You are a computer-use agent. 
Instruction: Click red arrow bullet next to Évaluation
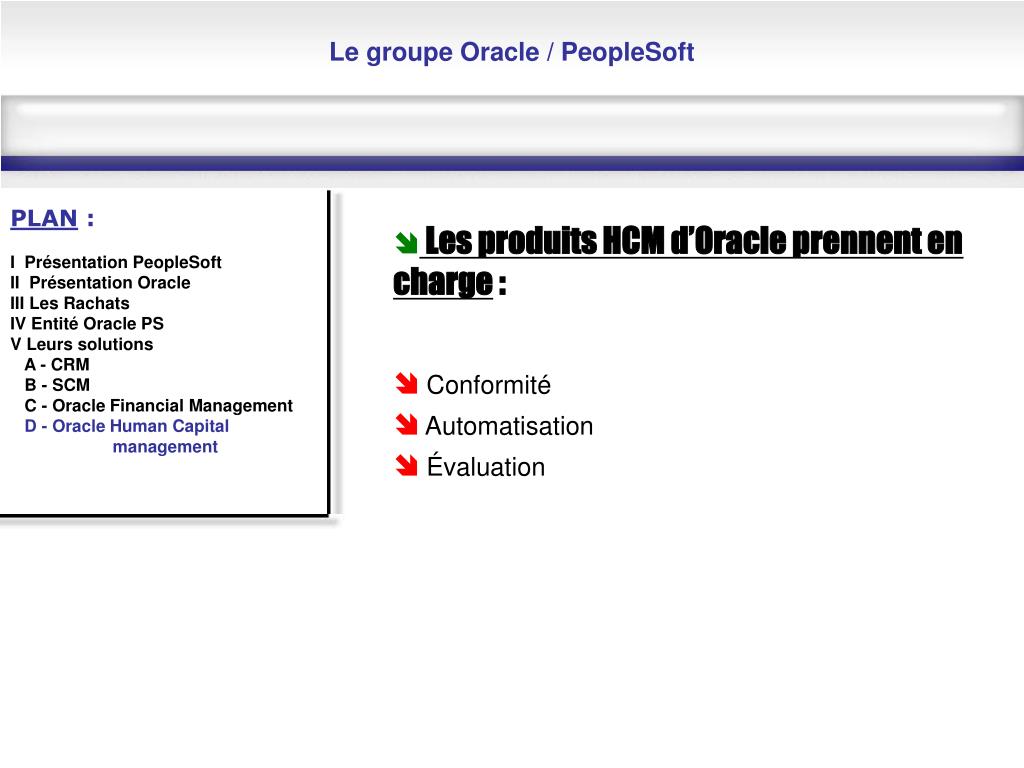406,466
